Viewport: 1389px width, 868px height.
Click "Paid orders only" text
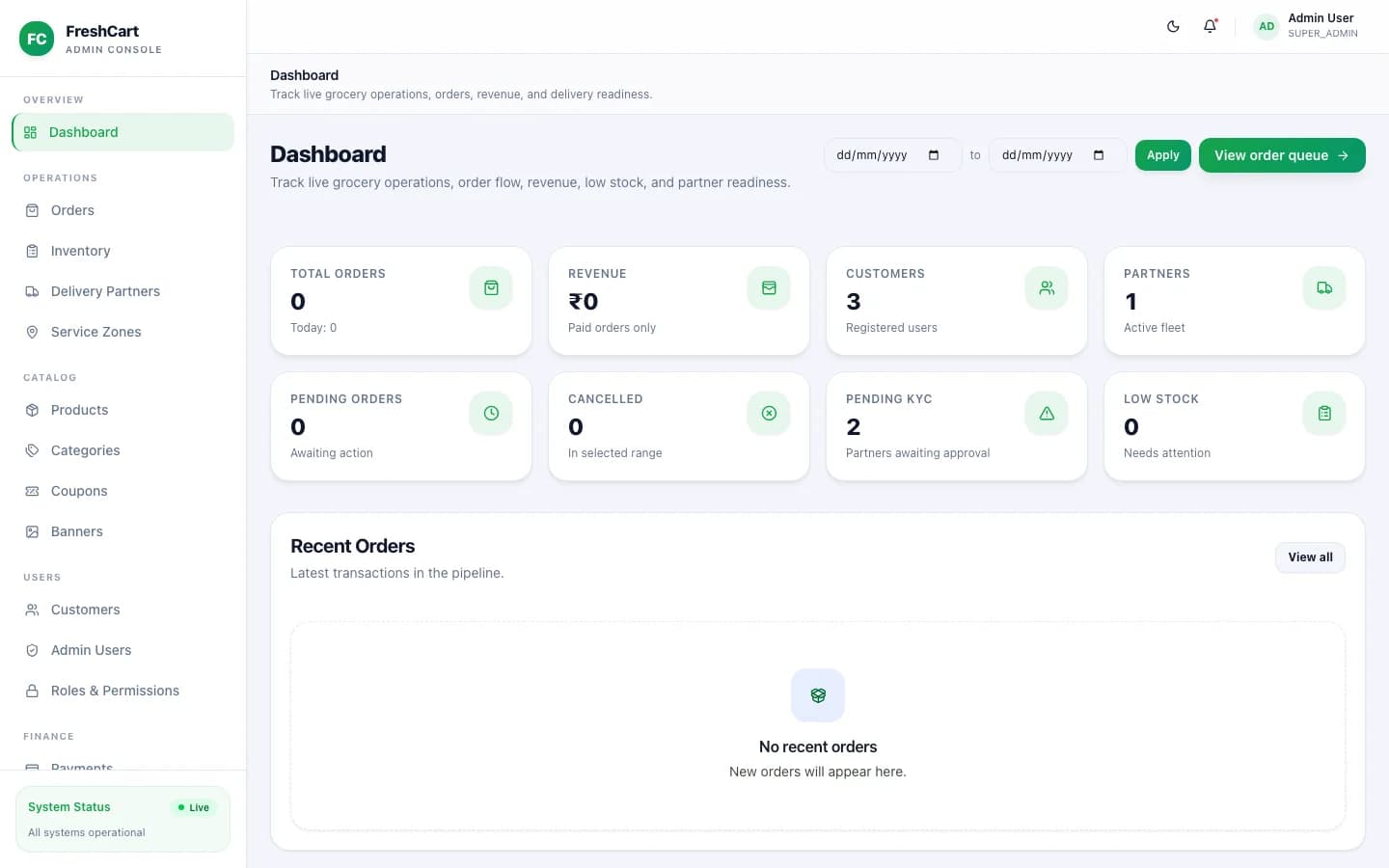tap(612, 328)
